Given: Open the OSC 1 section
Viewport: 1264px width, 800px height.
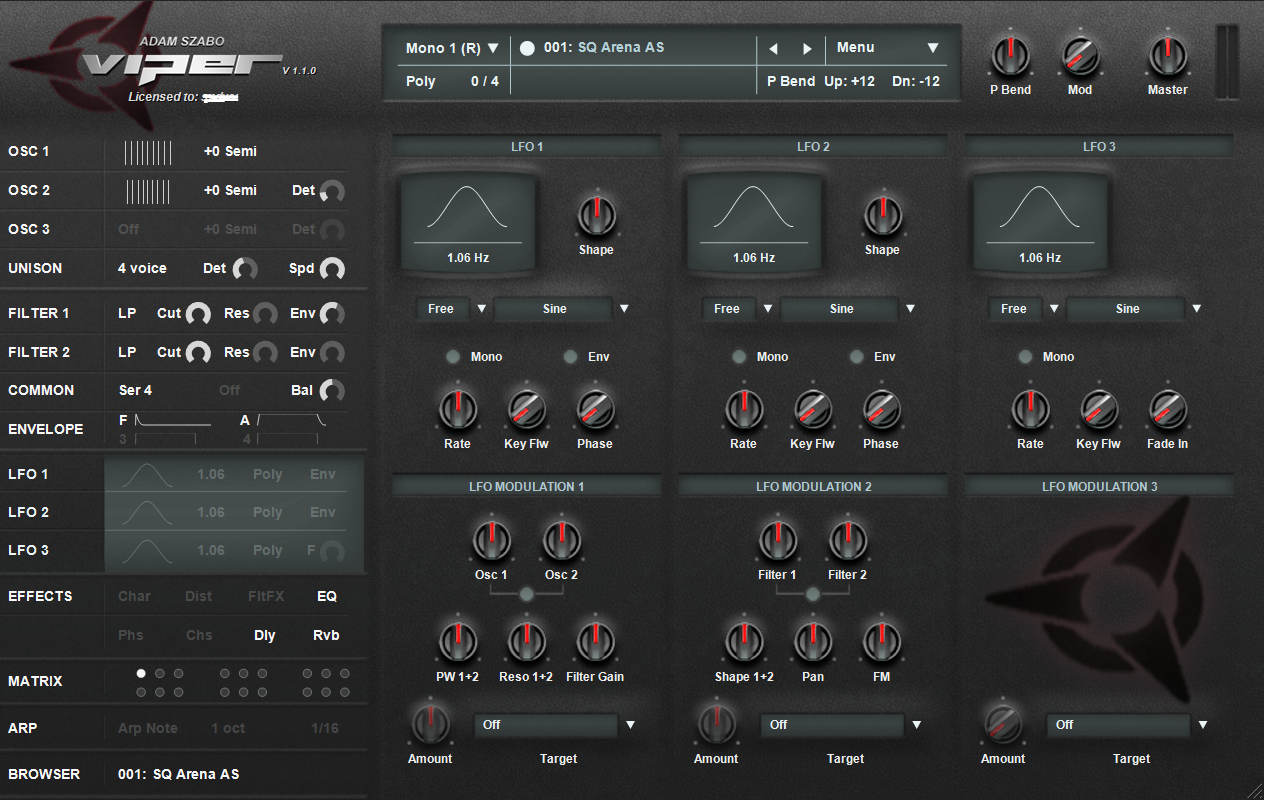Looking at the screenshot, I should pos(29,152).
